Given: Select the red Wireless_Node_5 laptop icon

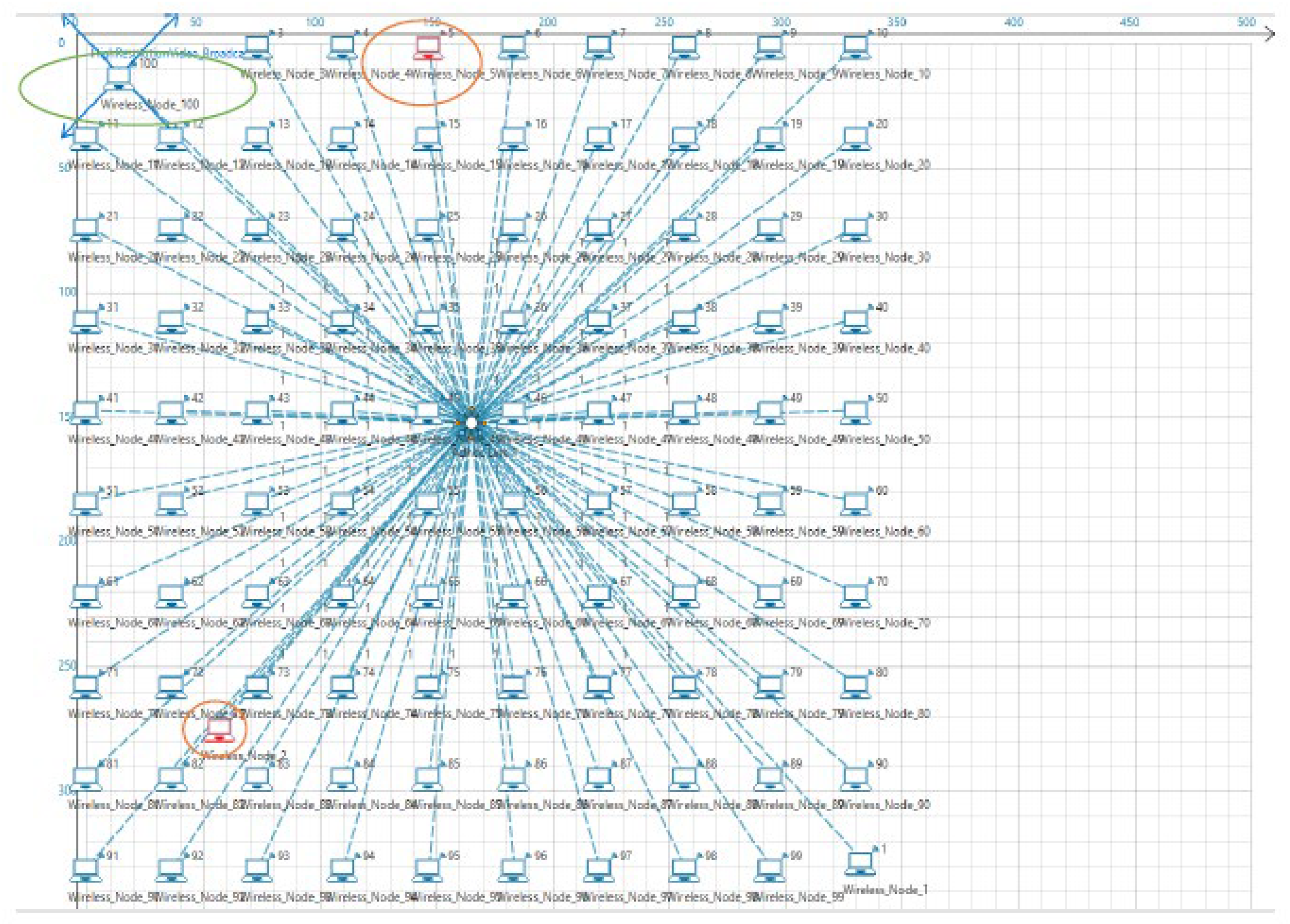Looking at the screenshot, I should (428, 48).
